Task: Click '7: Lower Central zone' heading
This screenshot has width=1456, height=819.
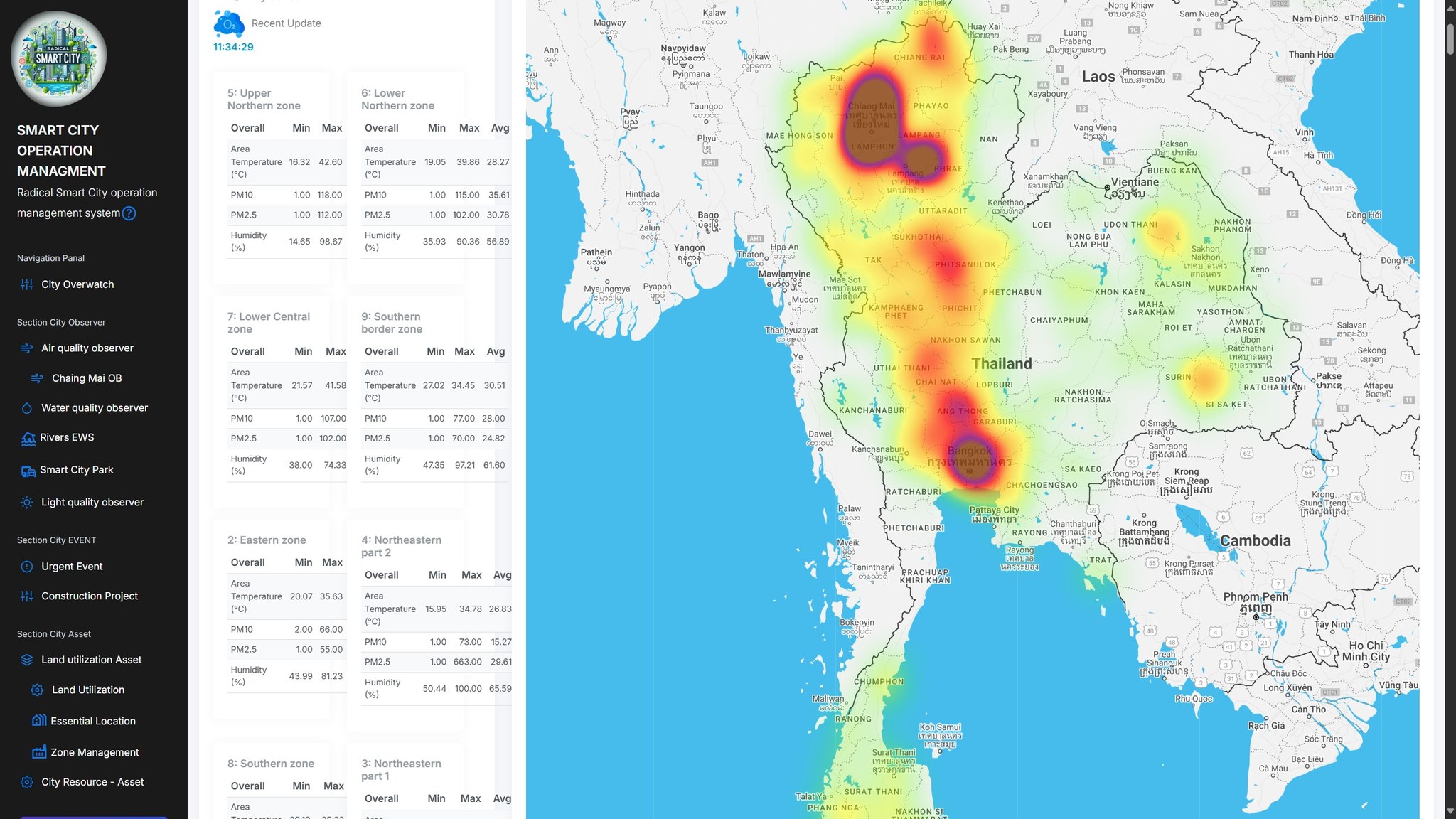Action: point(269,323)
